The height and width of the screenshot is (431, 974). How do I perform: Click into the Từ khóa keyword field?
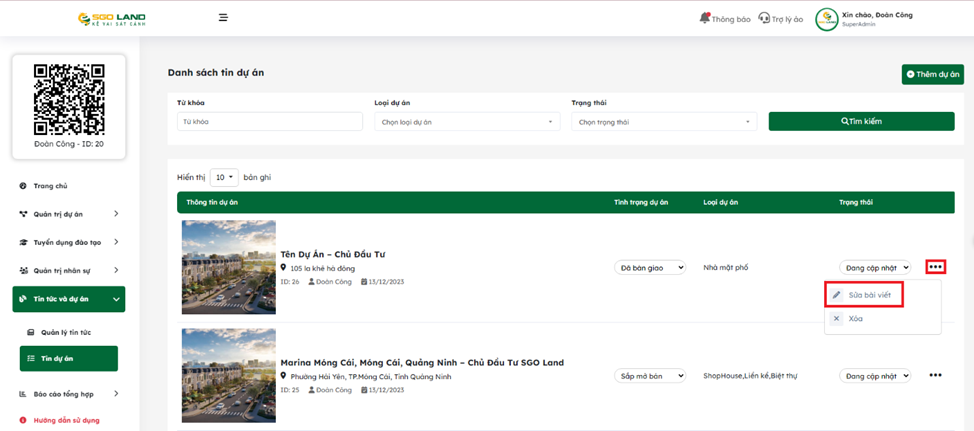pyautogui.click(x=270, y=122)
